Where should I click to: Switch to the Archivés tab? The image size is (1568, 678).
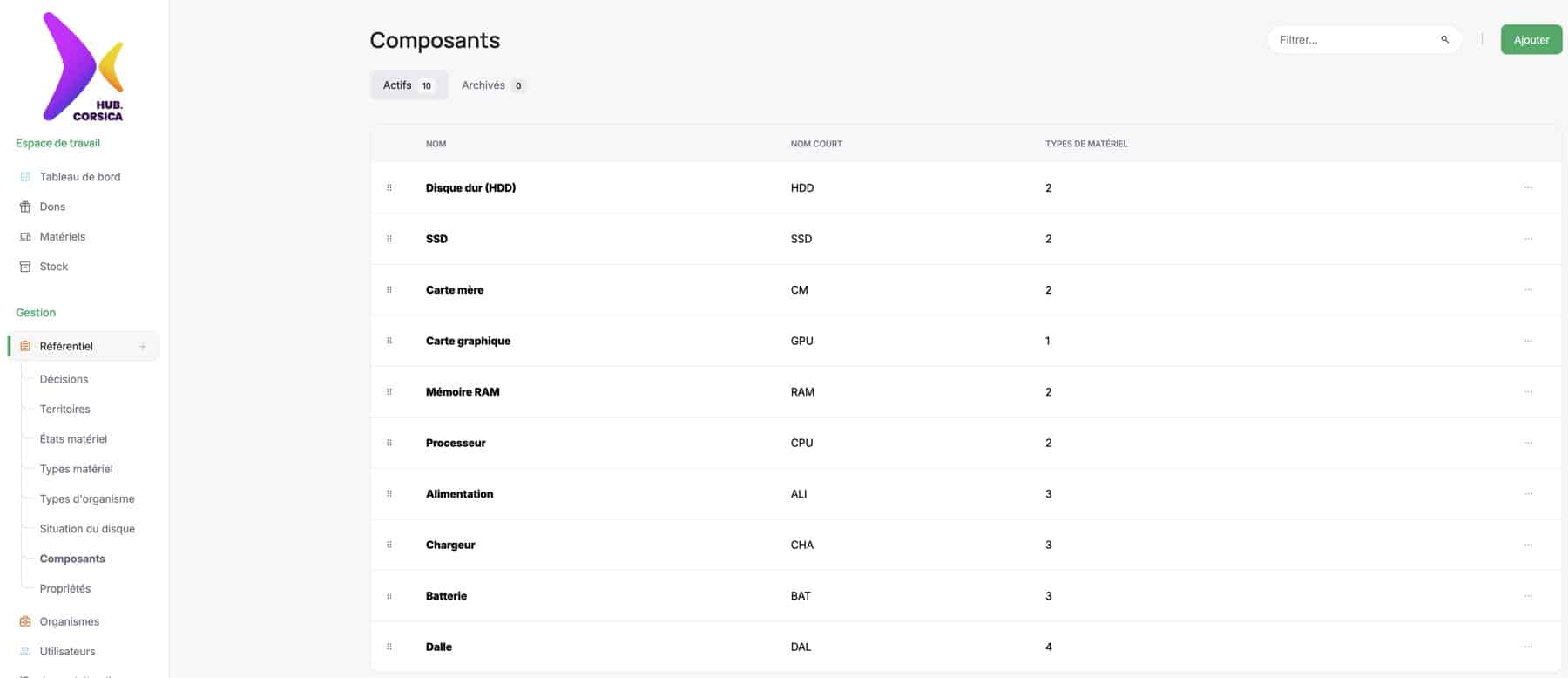493,85
